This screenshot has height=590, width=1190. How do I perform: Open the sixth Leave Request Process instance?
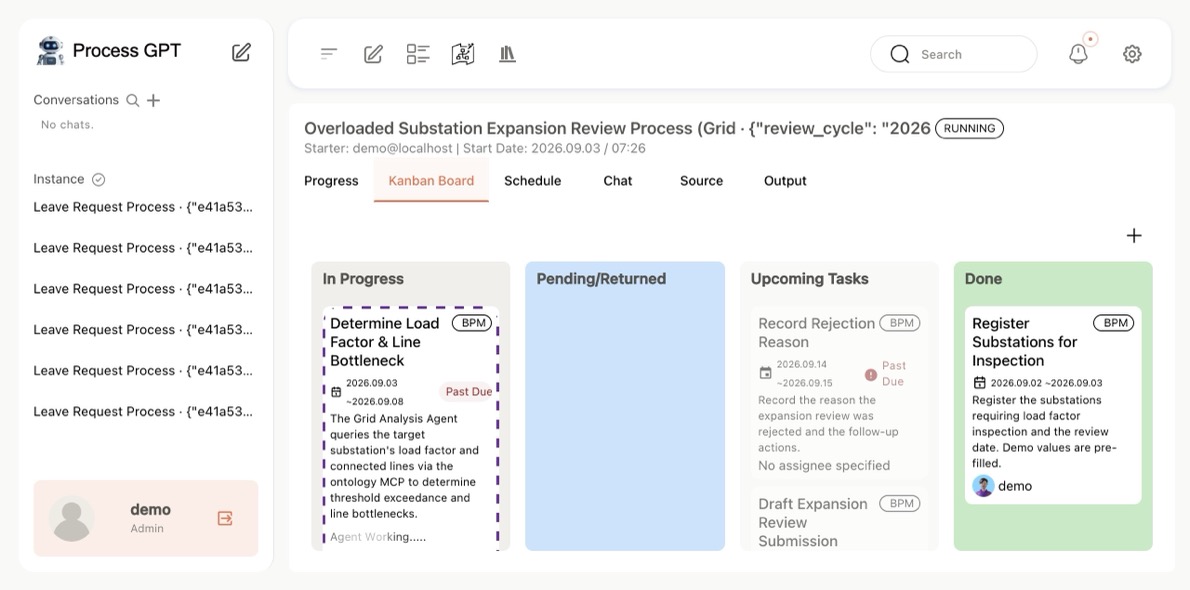(143, 412)
